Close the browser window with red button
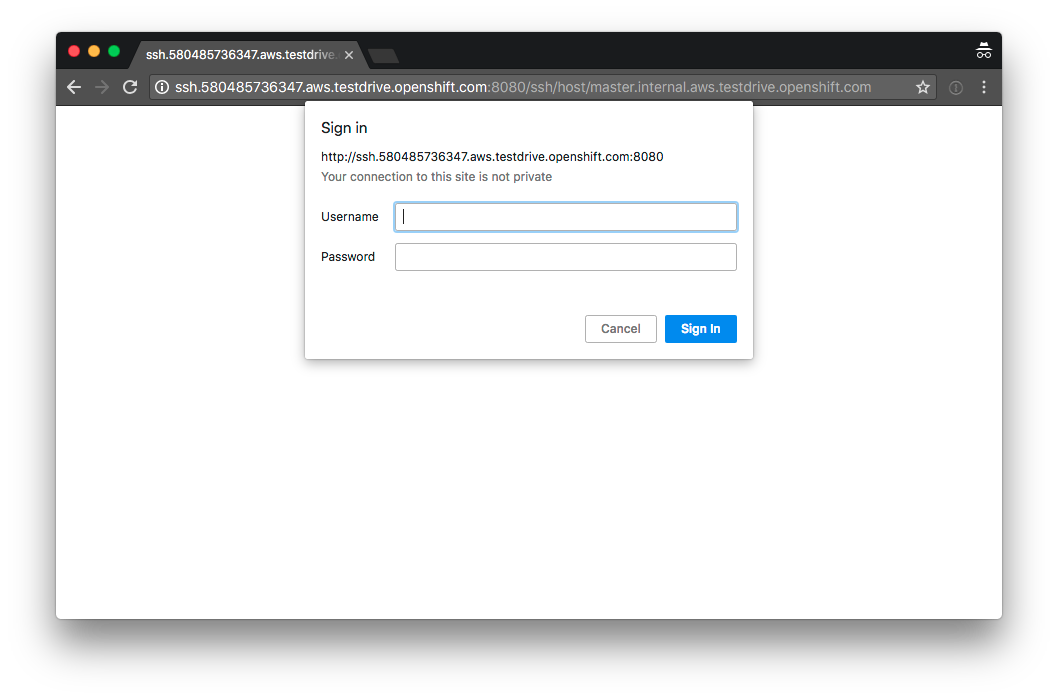The image size is (1058, 699). (74, 51)
